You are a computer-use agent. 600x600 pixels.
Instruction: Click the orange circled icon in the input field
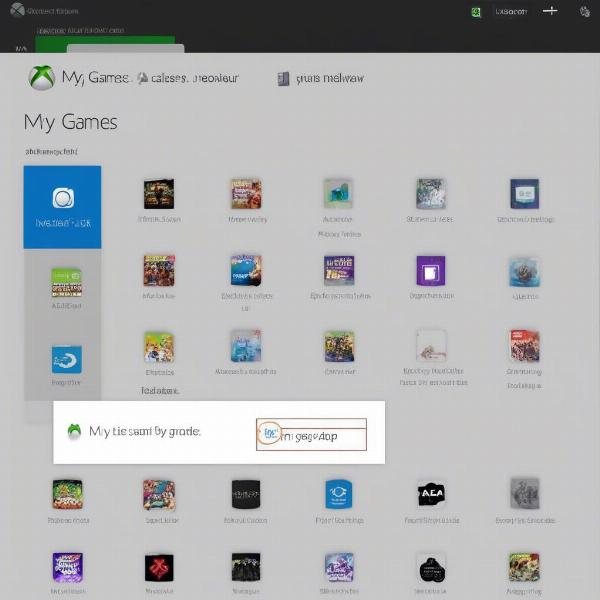point(269,433)
